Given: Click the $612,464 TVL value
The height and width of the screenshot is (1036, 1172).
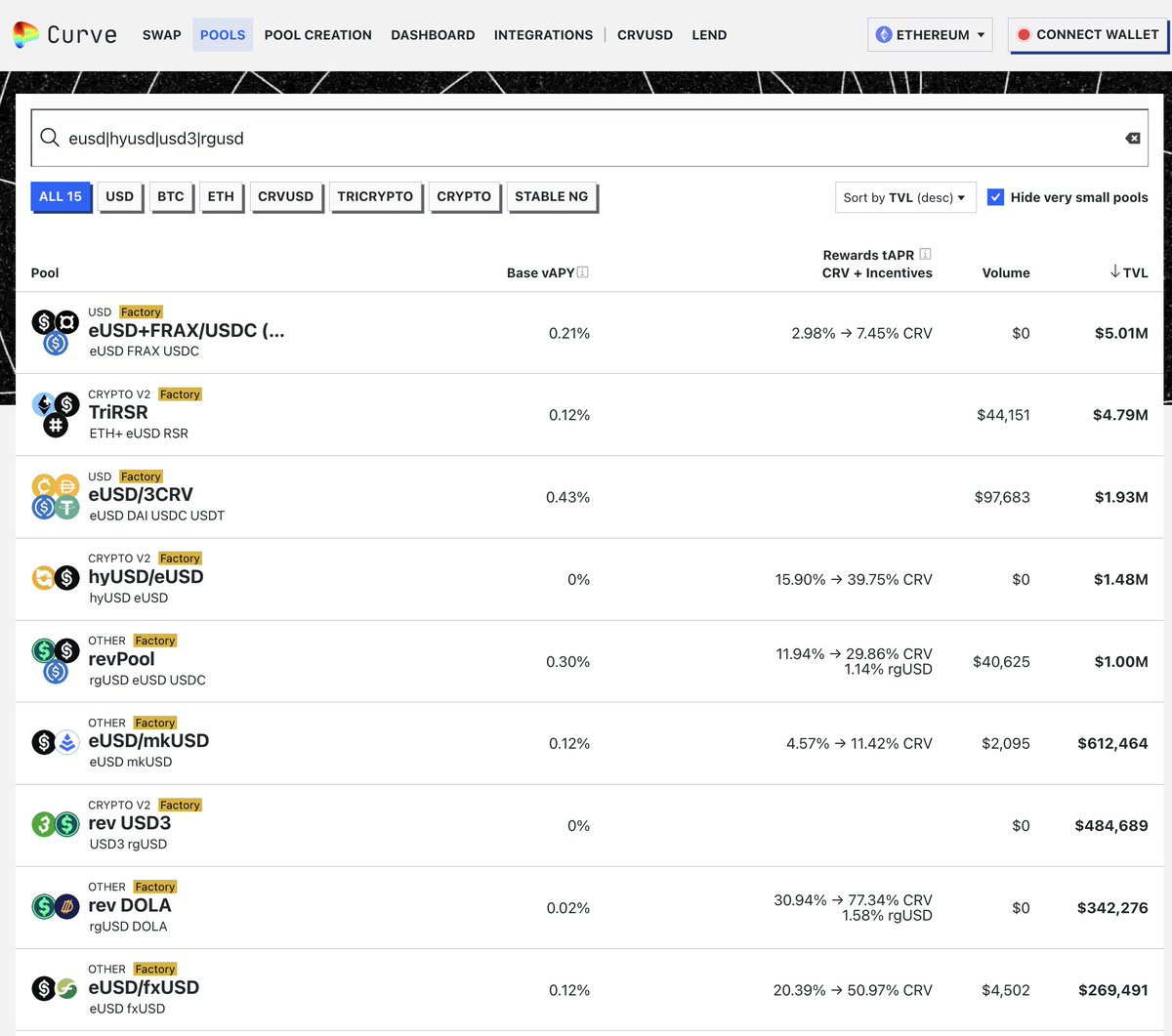Looking at the screenshot, I should click(x=1112, y=743).
